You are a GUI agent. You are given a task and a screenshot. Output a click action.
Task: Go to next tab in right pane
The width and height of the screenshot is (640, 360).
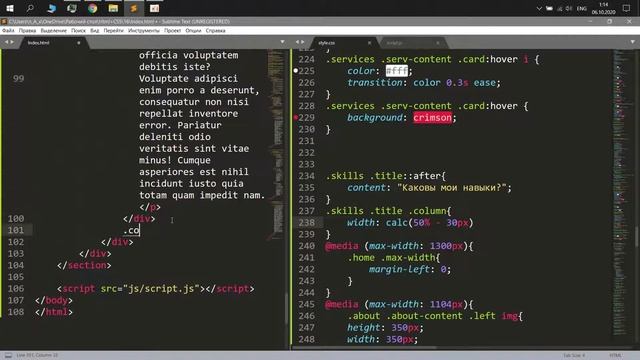pos(302,42)
